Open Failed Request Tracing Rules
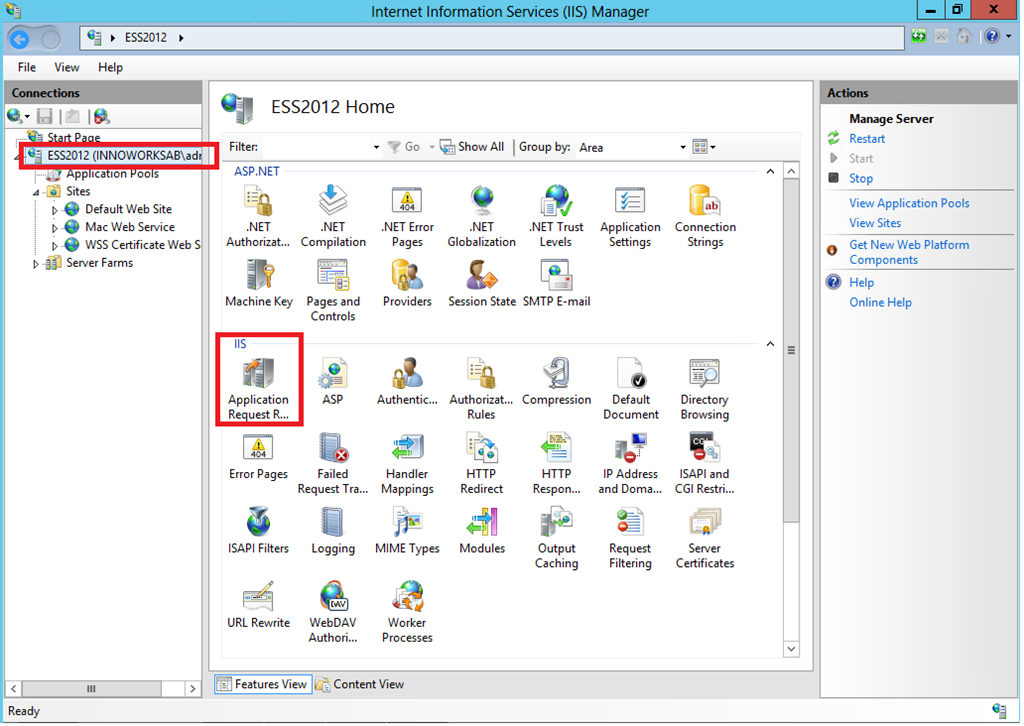This screenshot has width=1024, height=726. (333, 463)
